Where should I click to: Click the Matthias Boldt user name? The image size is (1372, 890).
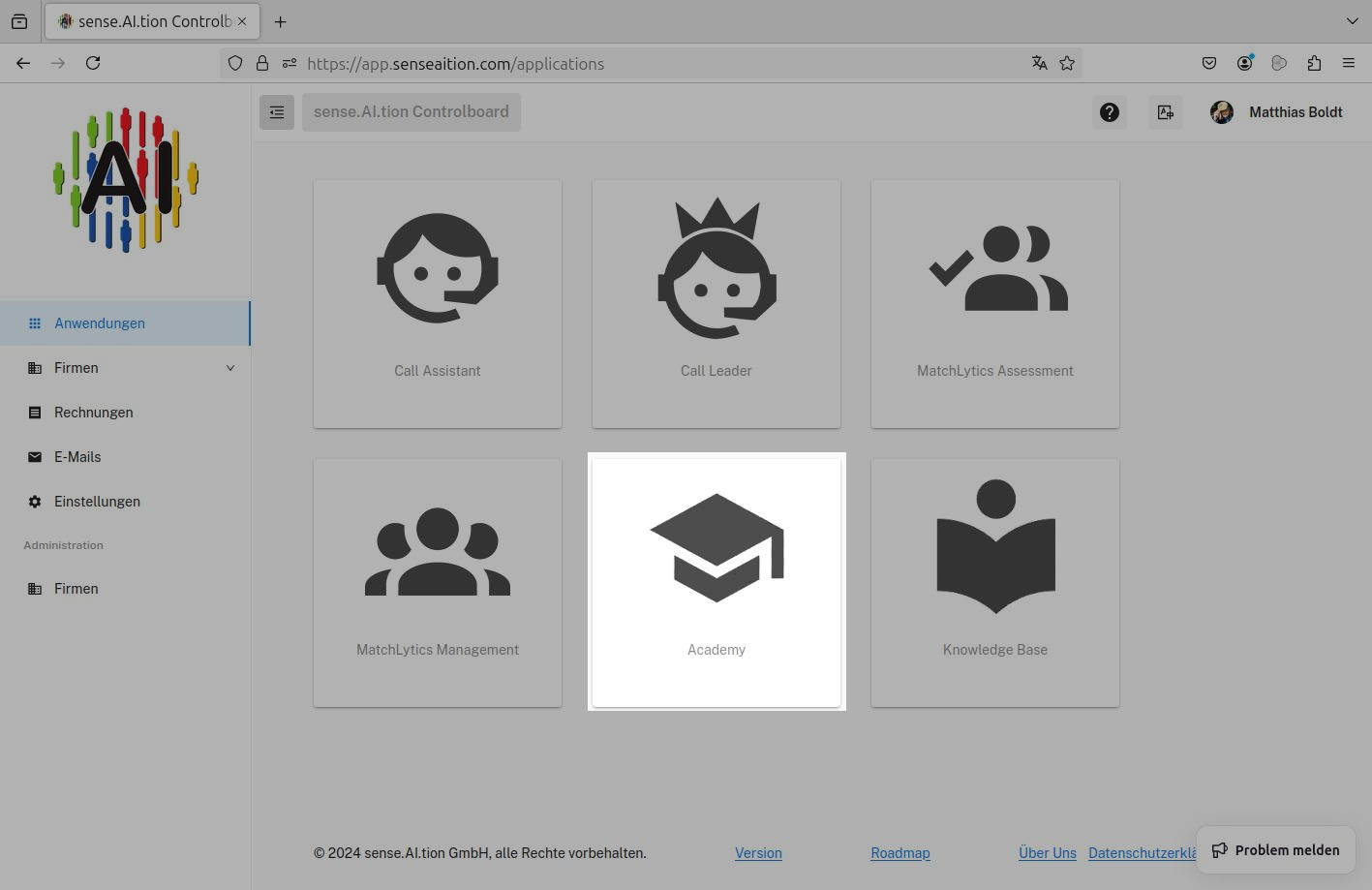click(x=1296, y=112)
